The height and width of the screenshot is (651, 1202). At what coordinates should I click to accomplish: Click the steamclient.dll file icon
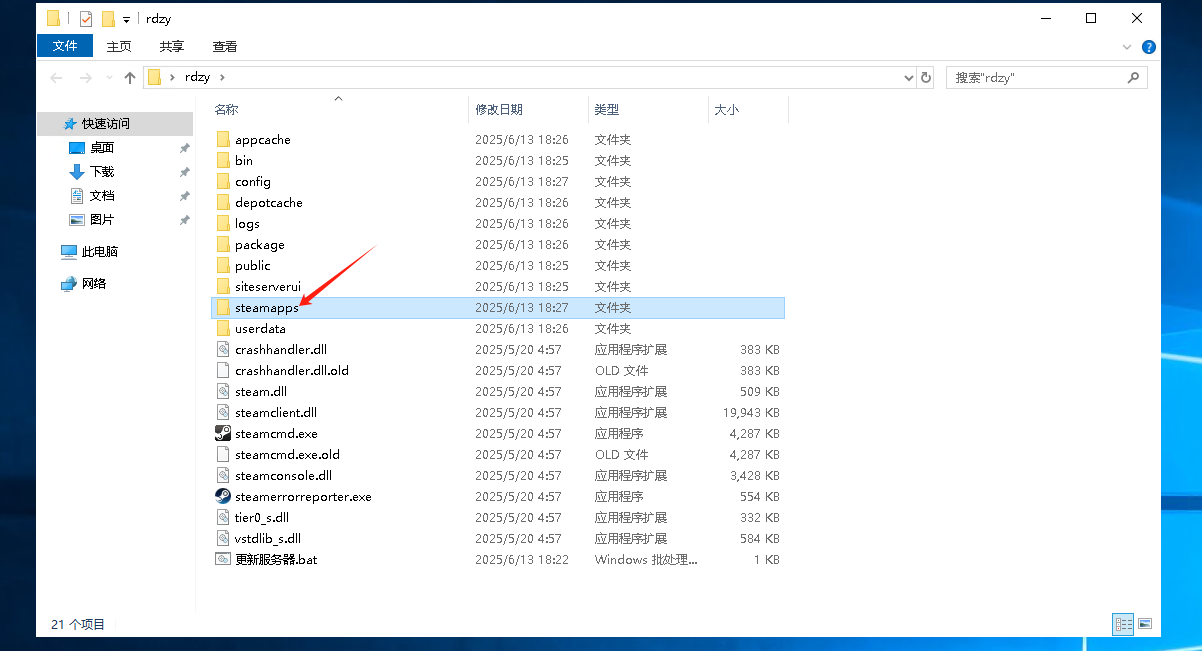223,413
